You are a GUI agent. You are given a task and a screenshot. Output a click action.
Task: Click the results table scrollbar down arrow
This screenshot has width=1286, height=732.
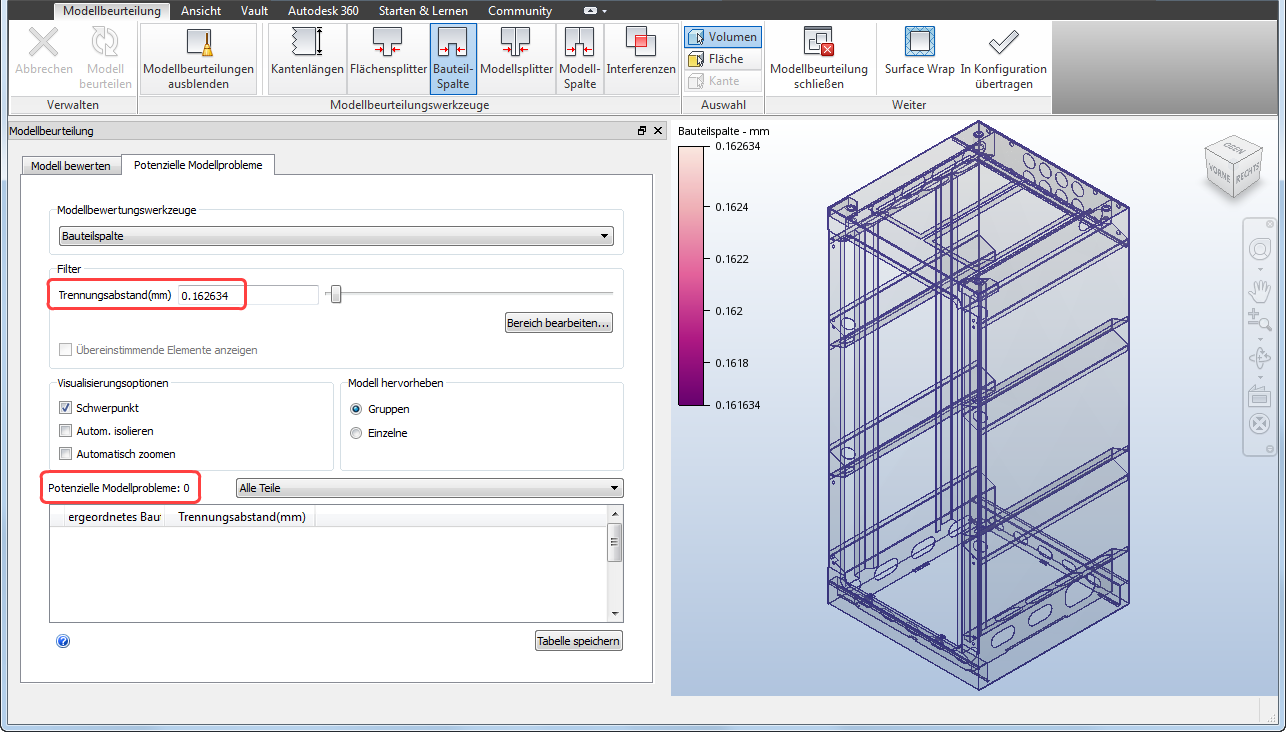615,614
